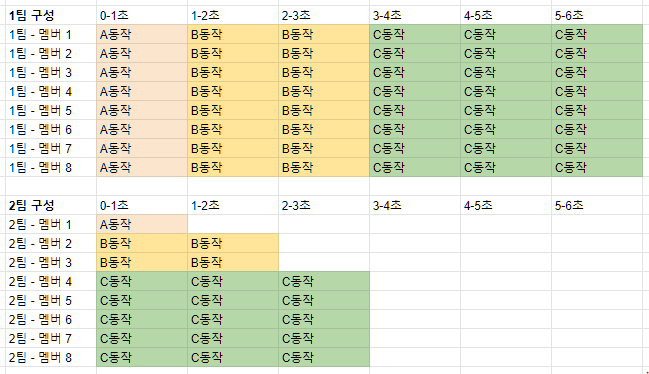Click '4-5초' header in 2팀 구성 row
Image resolution: width=649 pixels, height=374 pixels.
[x=506, y=205]
